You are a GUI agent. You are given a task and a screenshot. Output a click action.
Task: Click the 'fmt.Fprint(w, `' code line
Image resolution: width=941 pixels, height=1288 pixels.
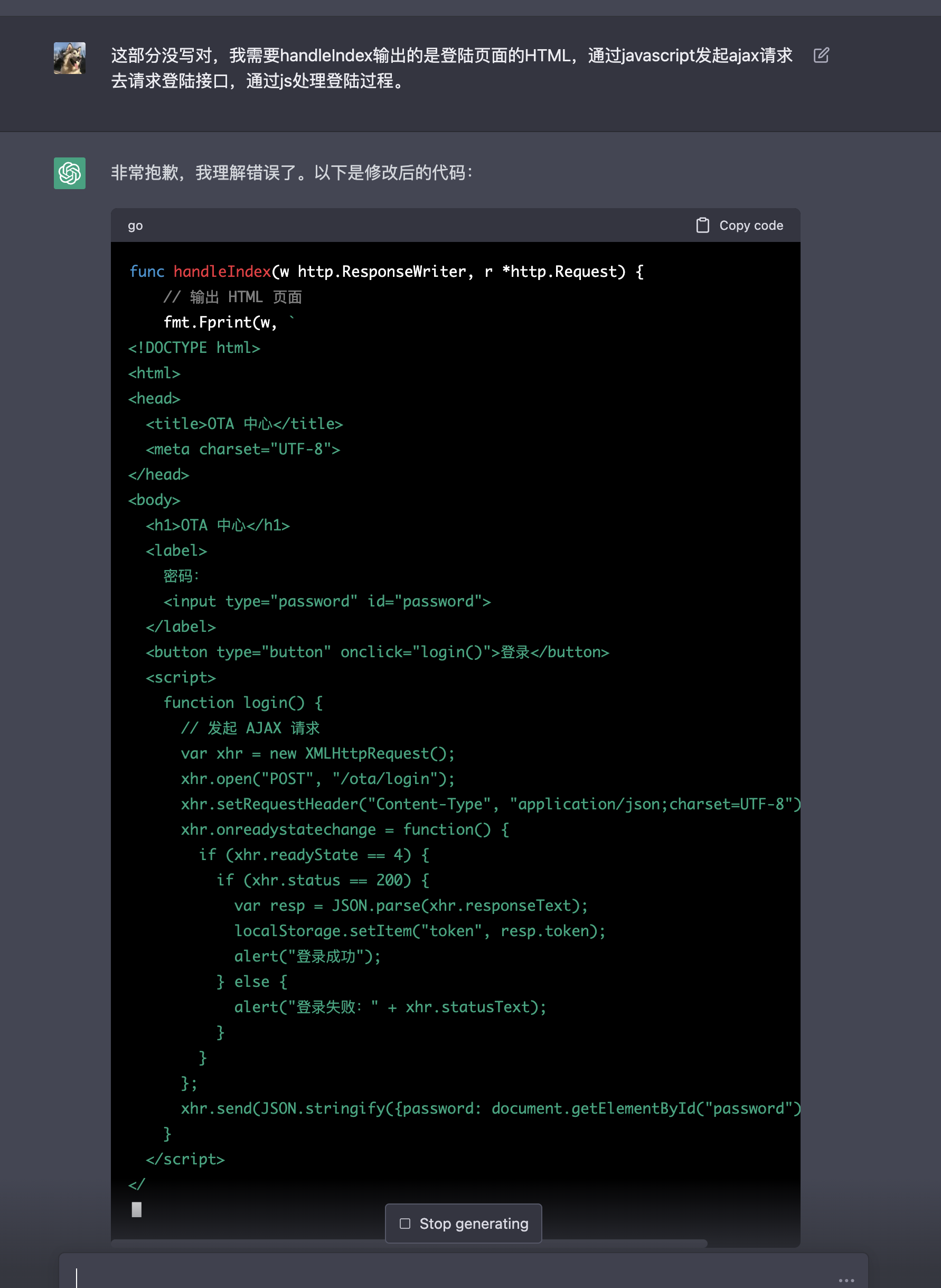pyautogui.click(x=229, y=322)
